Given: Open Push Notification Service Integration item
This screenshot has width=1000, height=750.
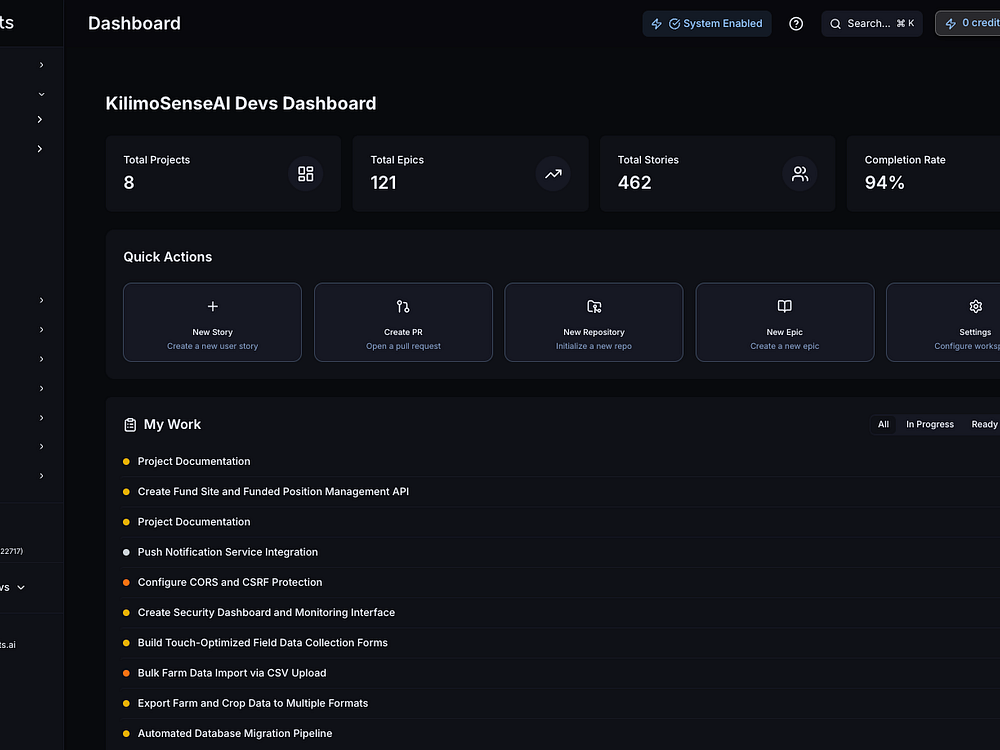Looking at the screenshot, I should [228, 552].
